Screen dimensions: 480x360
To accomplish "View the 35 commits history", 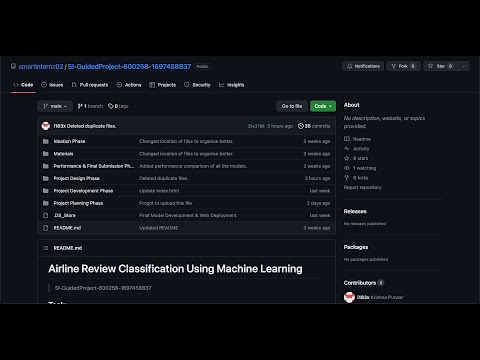I will tap(314, 126).
